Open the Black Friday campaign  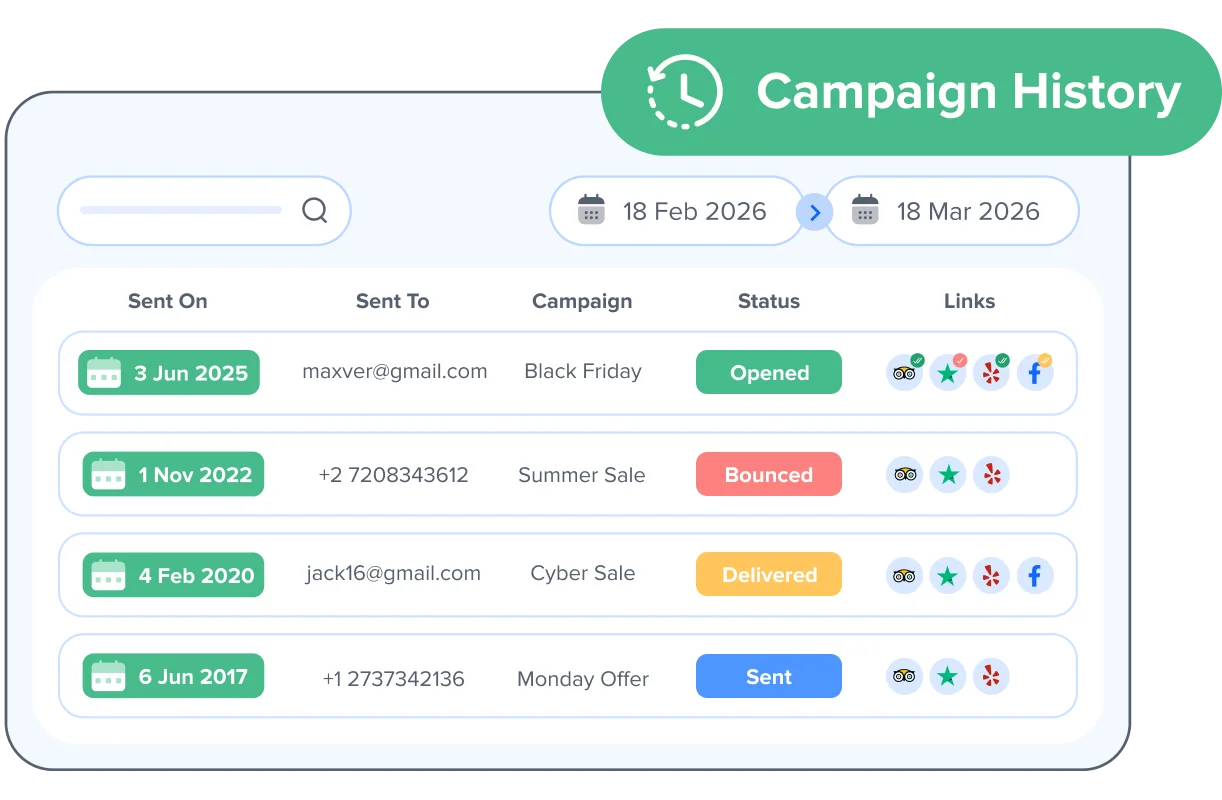tap(583, 371)
